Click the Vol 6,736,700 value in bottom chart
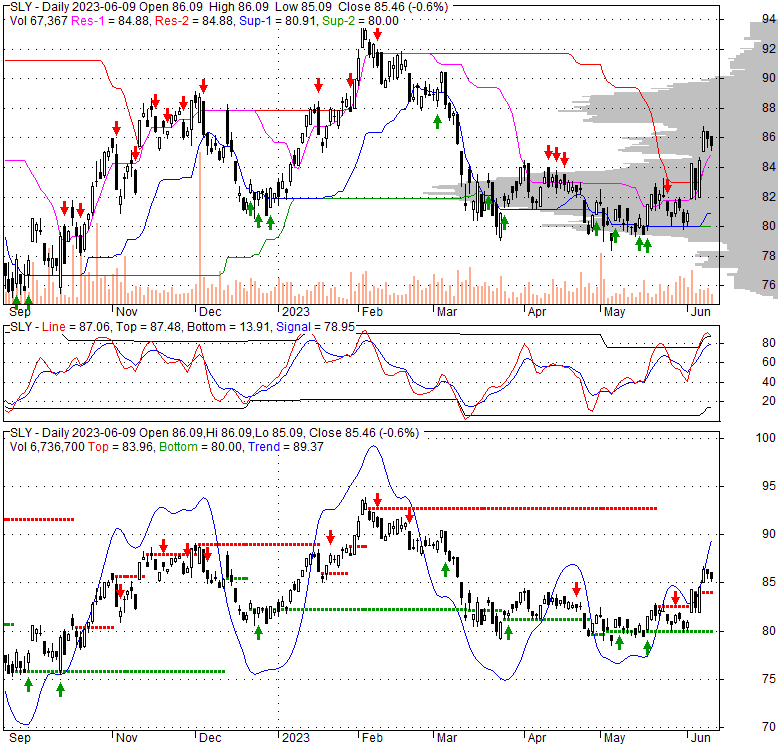 coord(47,447)
